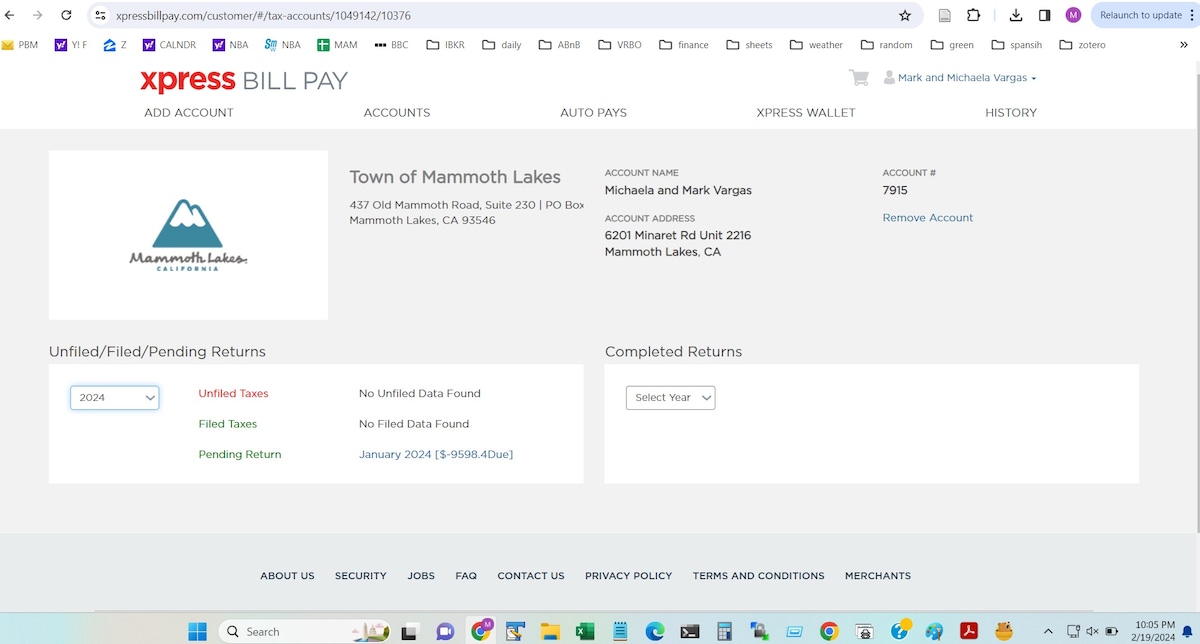Open the CALNDR Yahoo bookmark
The height and width of the screenshot is (644, 1200).
[x=169, y=45]
